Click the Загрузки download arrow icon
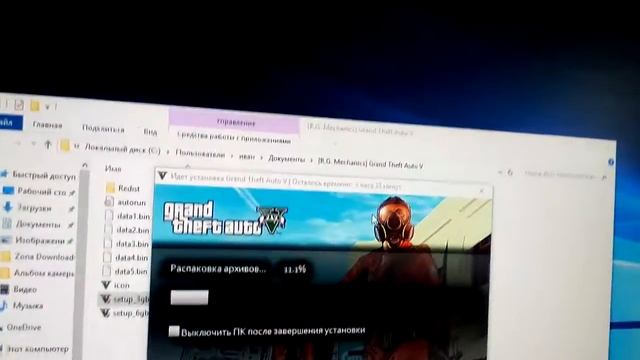 [x=7, y=208]
